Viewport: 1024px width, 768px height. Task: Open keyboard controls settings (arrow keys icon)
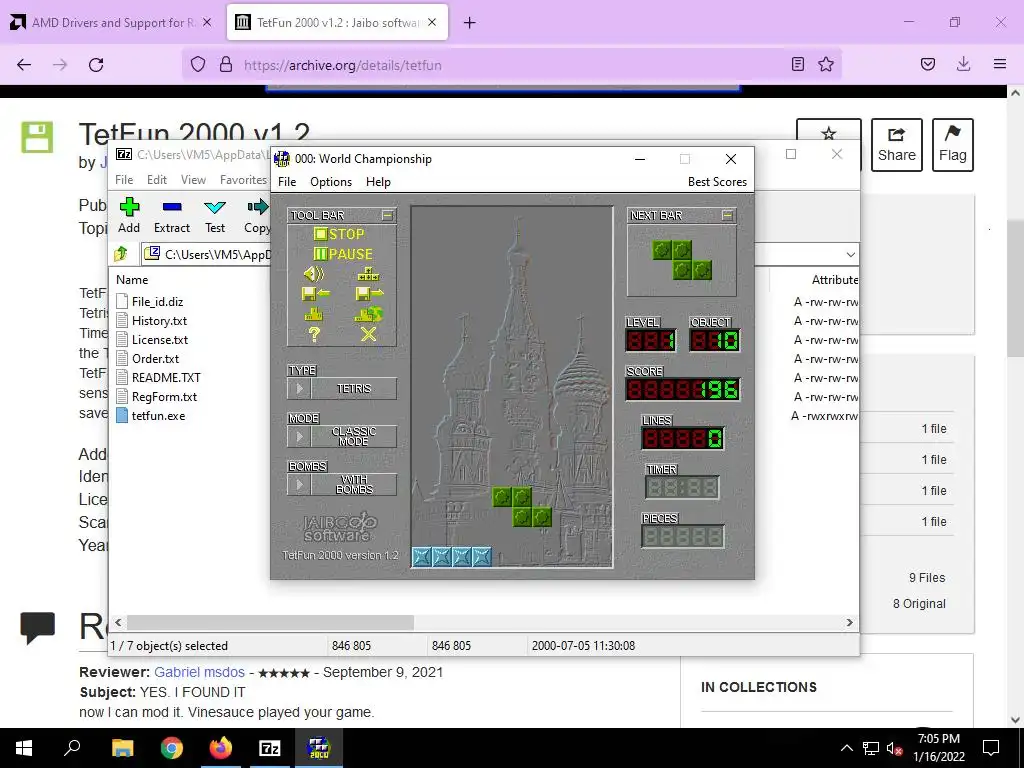pyautogui.click(x=368, y=274)
